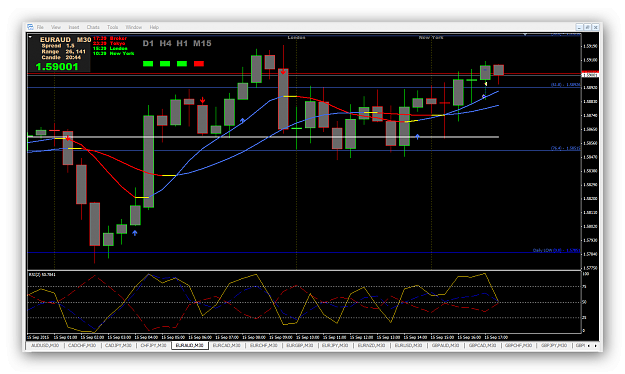This screenshot has width=625, height=374.
Task: Open the View menu
Action: (x=56, y=27)
